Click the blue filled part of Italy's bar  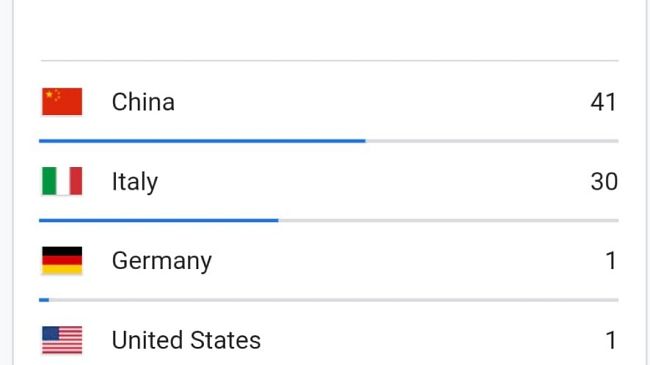(x=159, y=221)
